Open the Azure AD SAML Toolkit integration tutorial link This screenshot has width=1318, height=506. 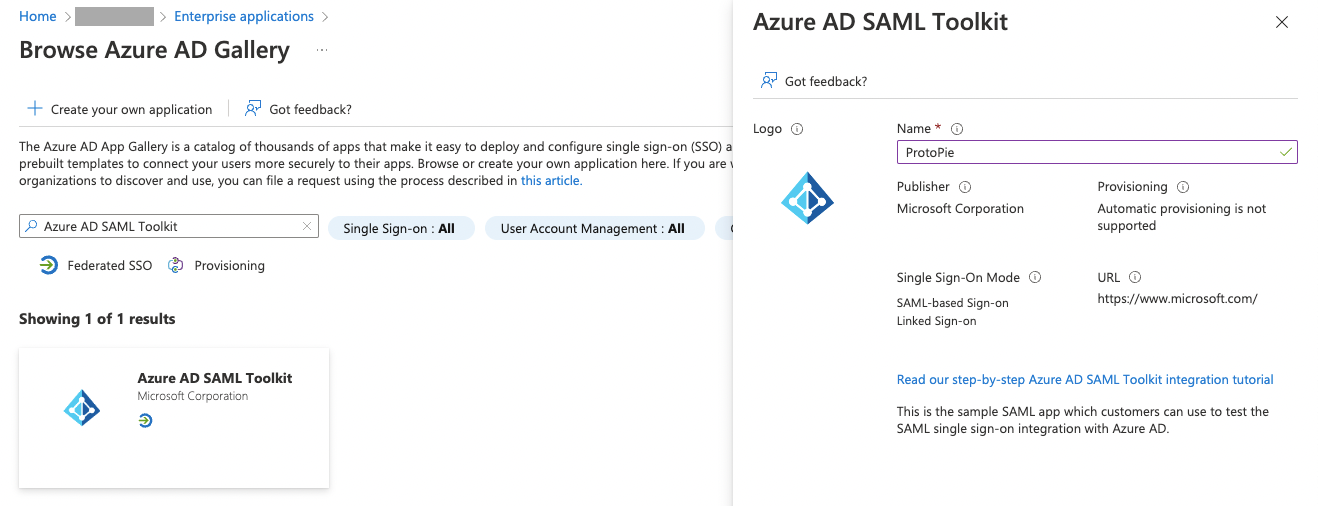(x=1085, y=380)
